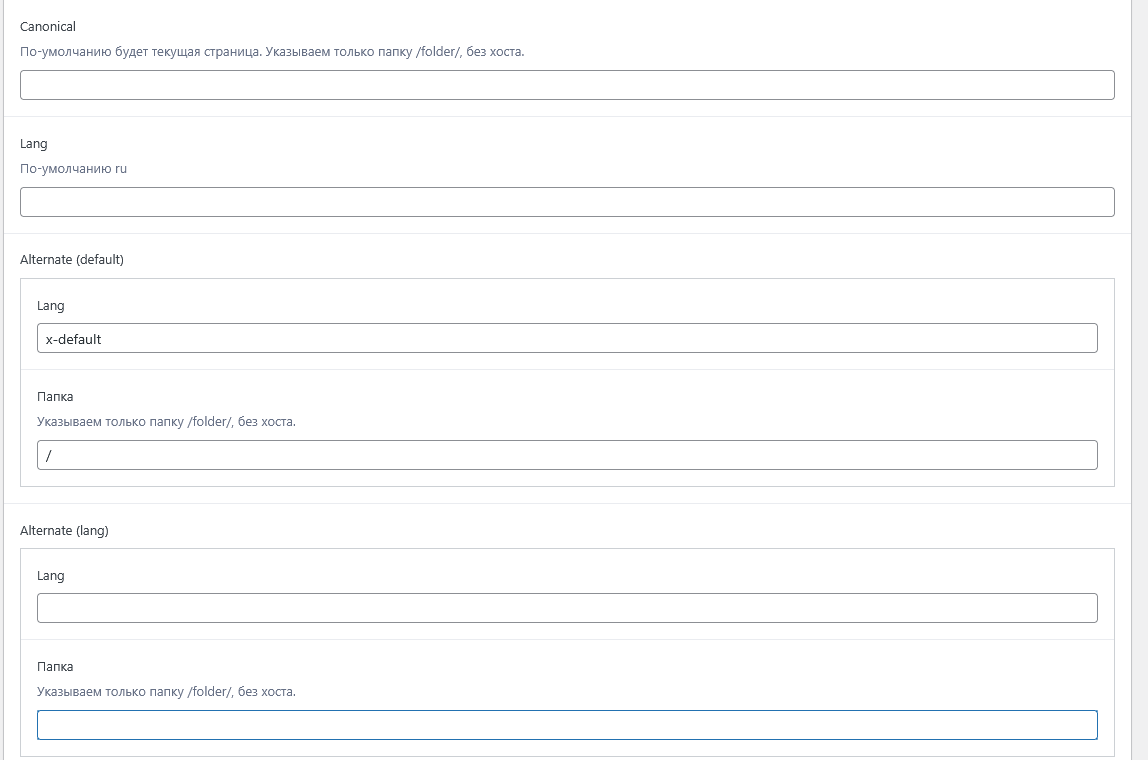The height and width of the screenshot is (760, 1148).
Task: Focus the top-level Lang input field
Action: 567,202
